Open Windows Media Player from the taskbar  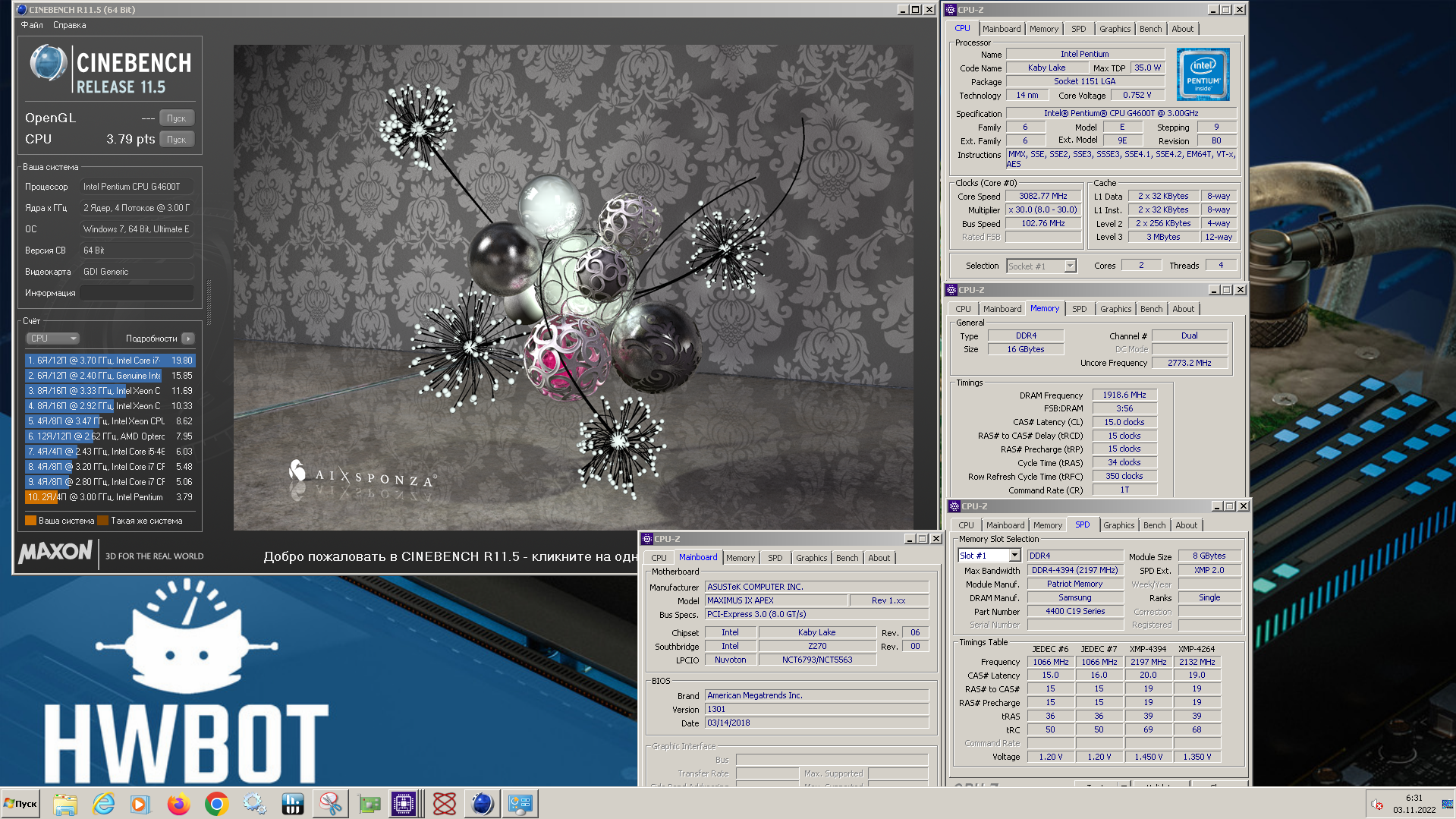pyautogui.click(x=140, y=804)
